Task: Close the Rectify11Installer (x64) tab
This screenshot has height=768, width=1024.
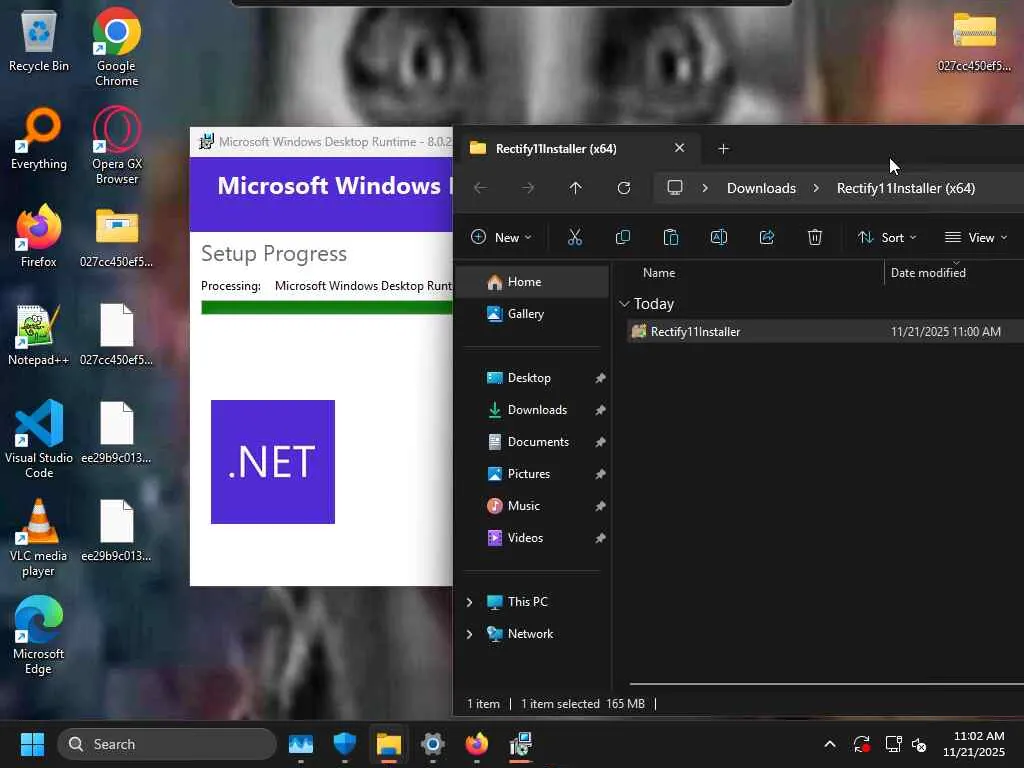Action: pyautogui.click(x=679, y=148)
